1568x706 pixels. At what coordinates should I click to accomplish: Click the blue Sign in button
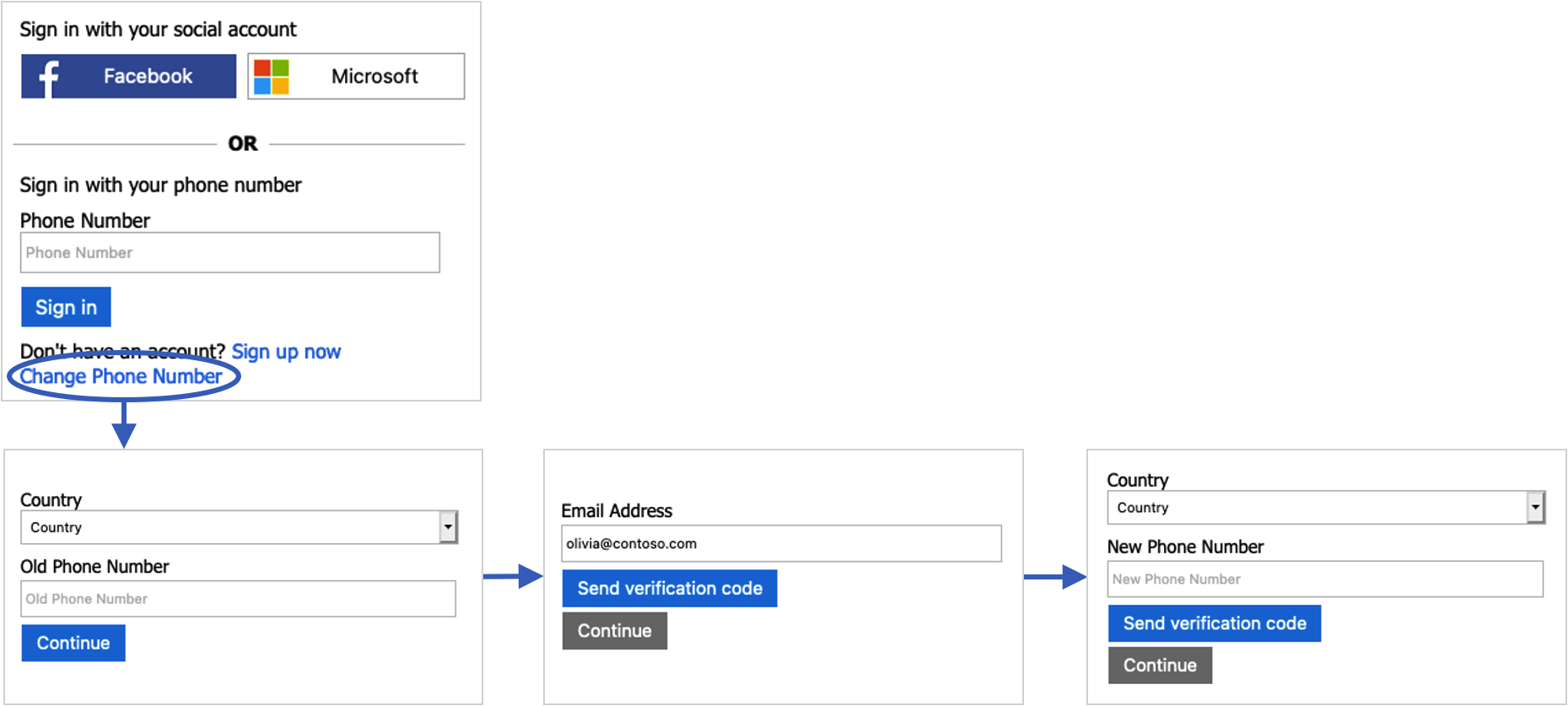point(66,307)
